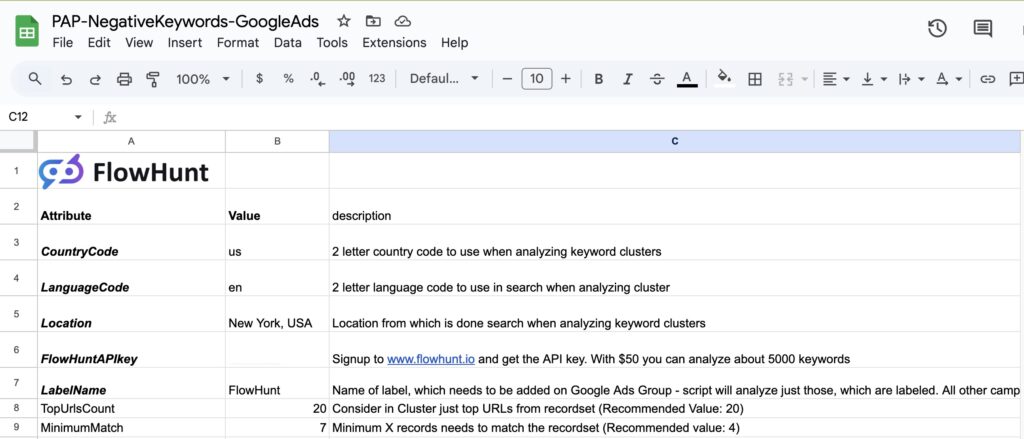
Task: Follow the www.flowhunt.io link
Action: pos(430,359)
